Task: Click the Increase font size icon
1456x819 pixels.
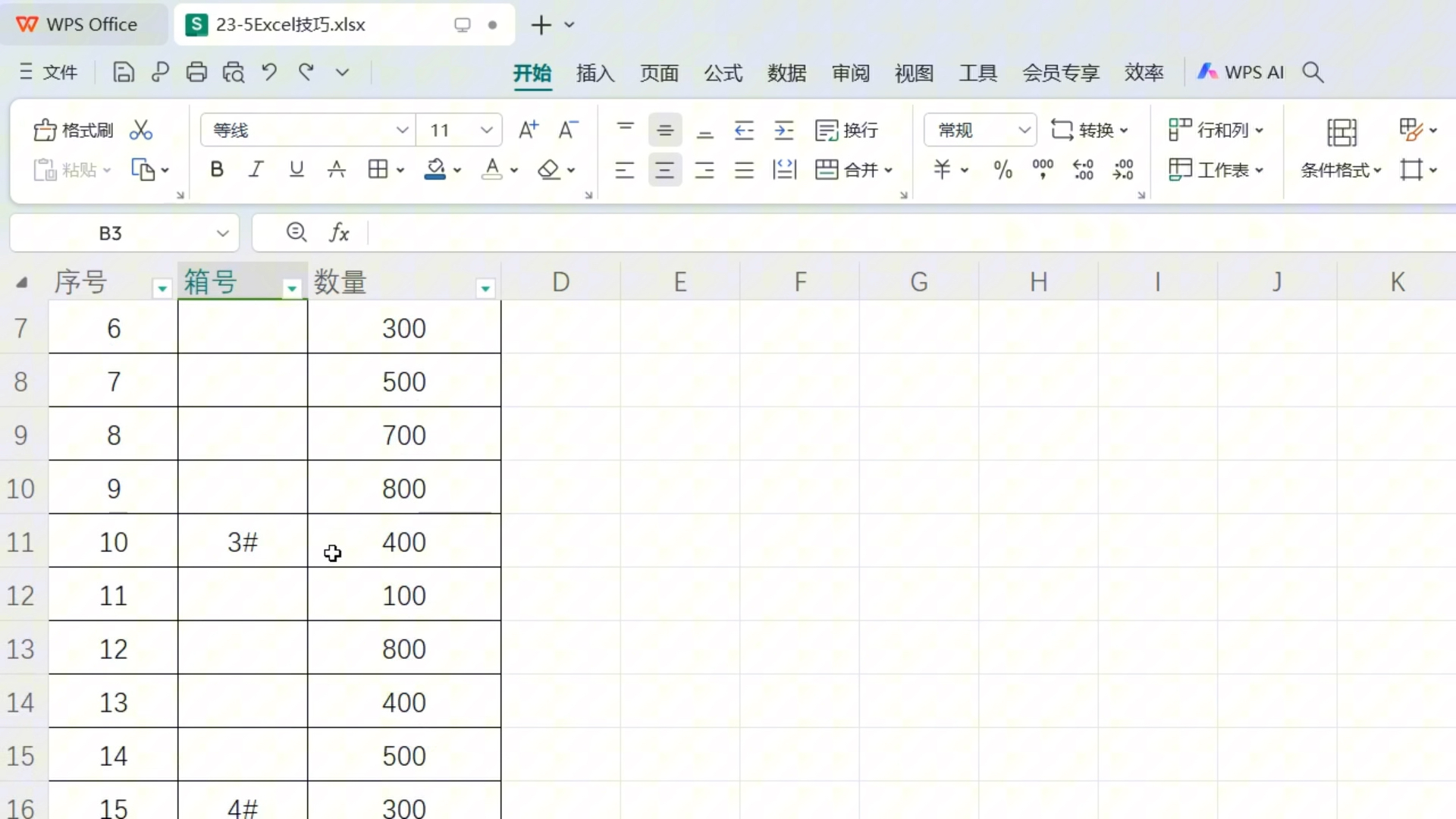Action: [x=528, y=130]
